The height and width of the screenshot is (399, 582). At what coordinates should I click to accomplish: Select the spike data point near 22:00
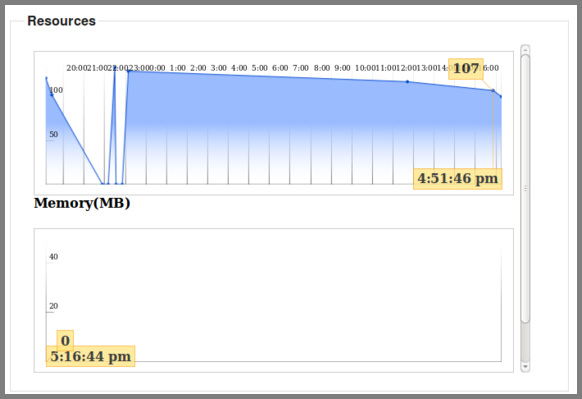click(x=115, y=68)
